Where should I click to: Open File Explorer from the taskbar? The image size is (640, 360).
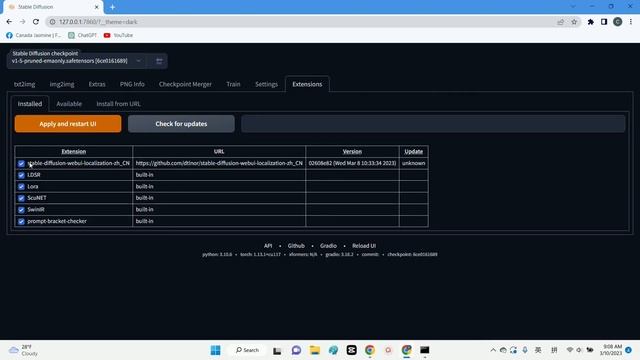(x=315, y=350)
